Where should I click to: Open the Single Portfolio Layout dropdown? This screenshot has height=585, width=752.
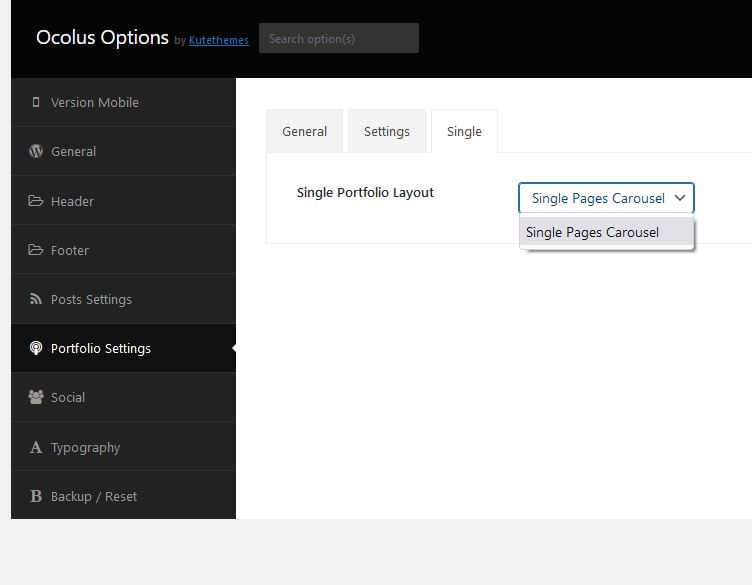[x=606, y=198]
